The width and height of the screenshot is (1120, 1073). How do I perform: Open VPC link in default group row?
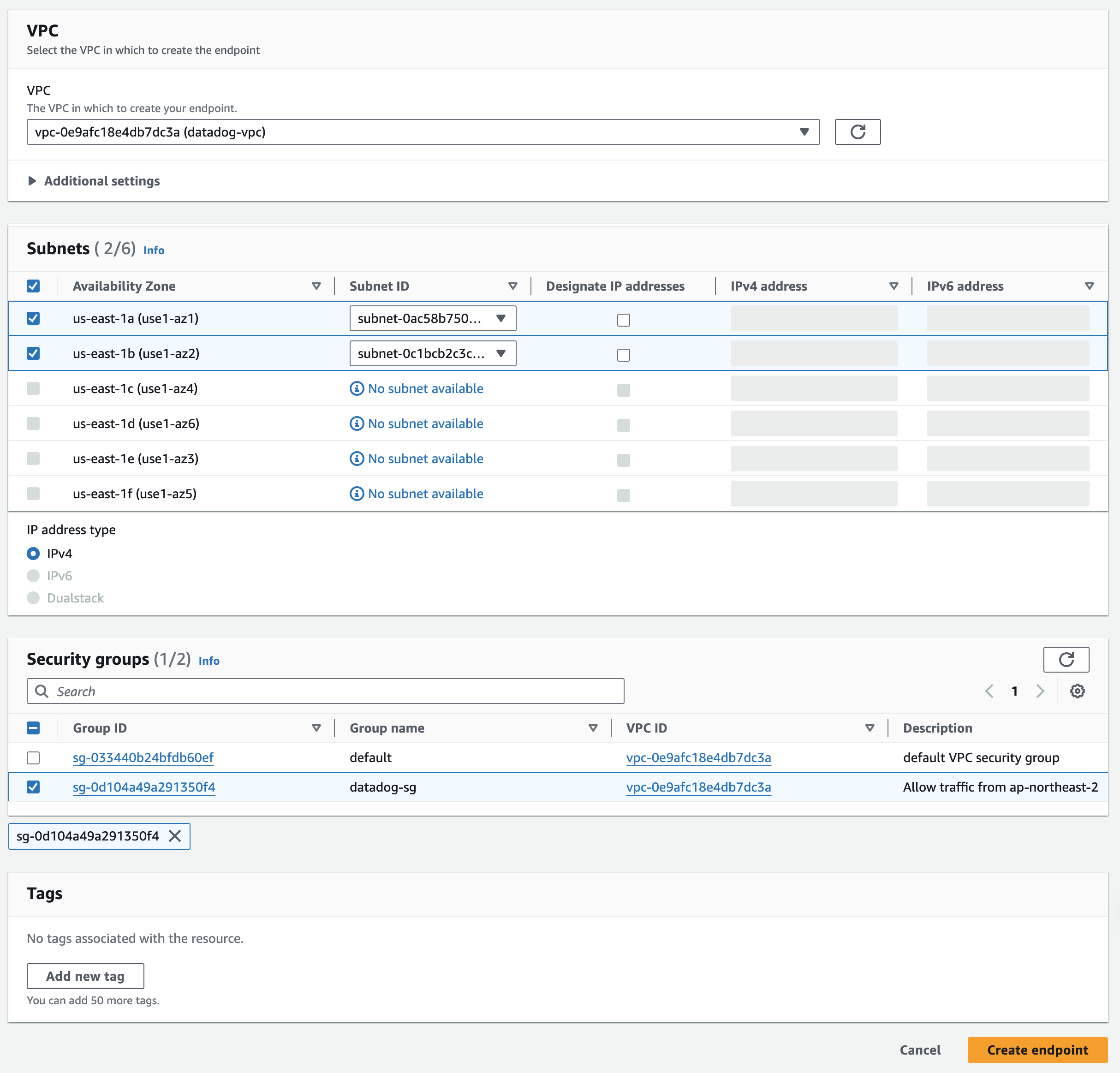698,757
